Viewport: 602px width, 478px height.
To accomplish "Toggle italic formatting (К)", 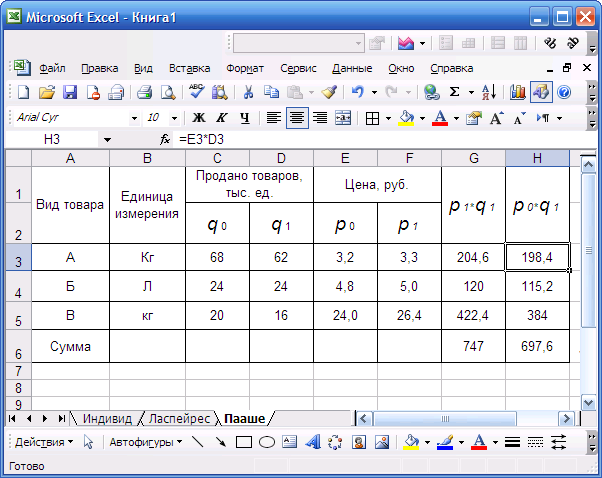I will click(x=220, y=118).
